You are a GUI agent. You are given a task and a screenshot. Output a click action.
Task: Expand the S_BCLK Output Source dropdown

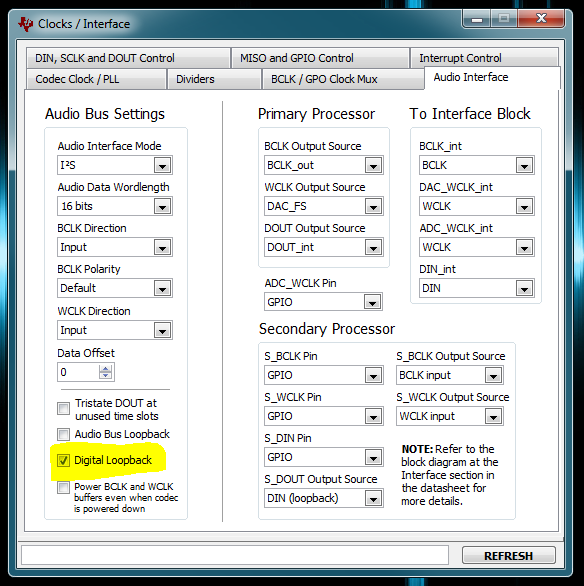[x=449, y=375]
